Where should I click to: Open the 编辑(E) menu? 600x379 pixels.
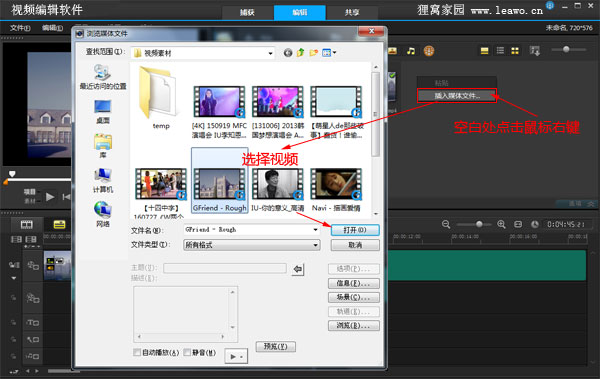[x=52, y=28]
